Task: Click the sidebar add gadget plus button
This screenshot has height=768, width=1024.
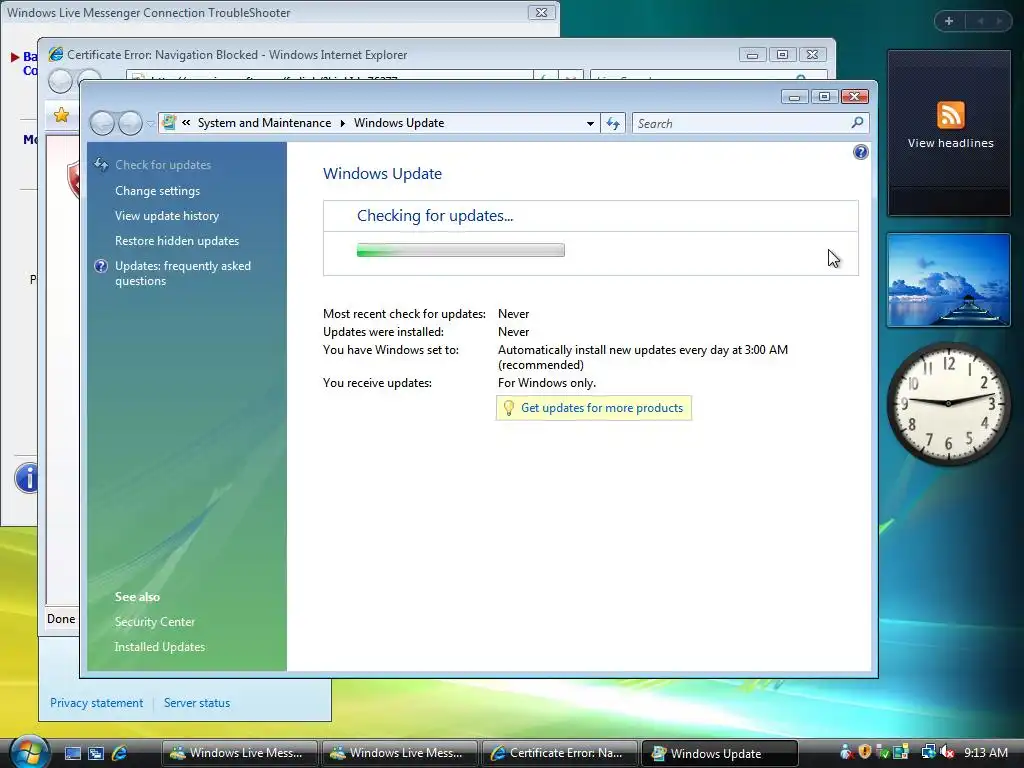Action: coord(949,21)
